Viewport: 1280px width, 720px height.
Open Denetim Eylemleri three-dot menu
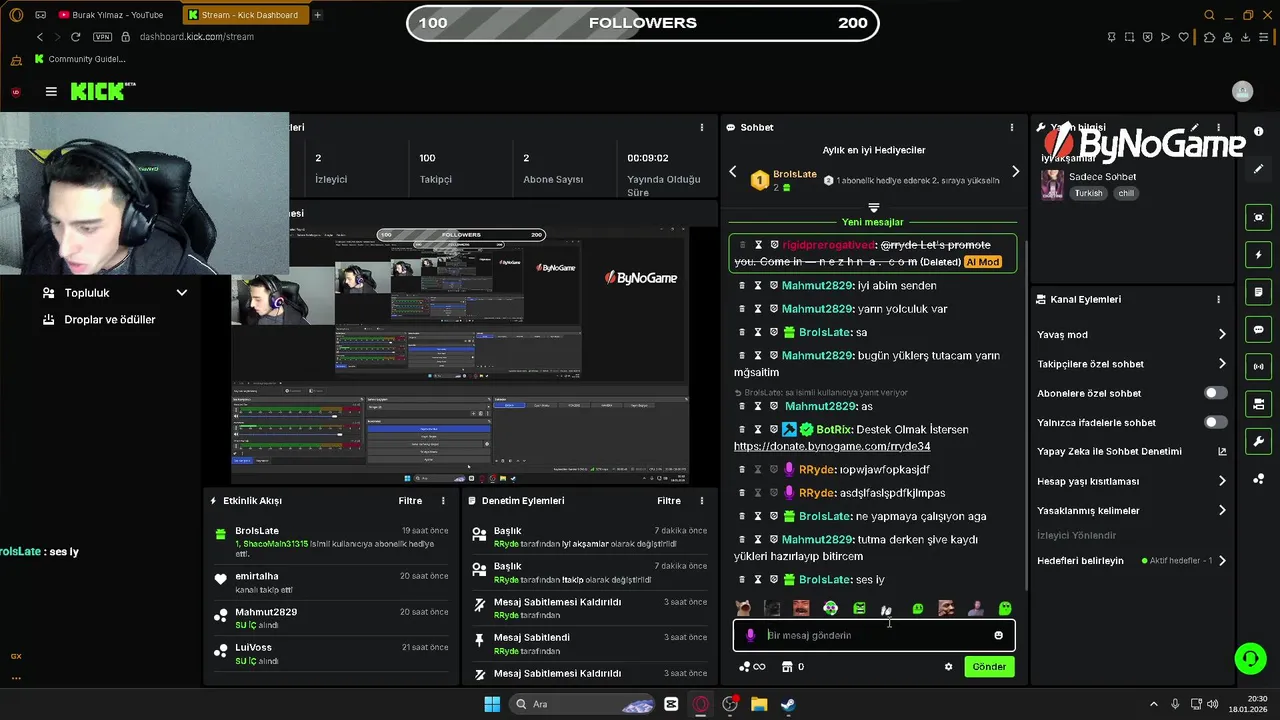(x=701, y=501)
